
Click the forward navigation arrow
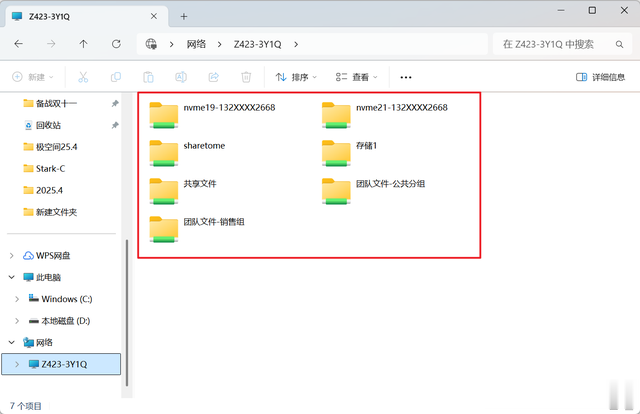[x=51, y=44]
